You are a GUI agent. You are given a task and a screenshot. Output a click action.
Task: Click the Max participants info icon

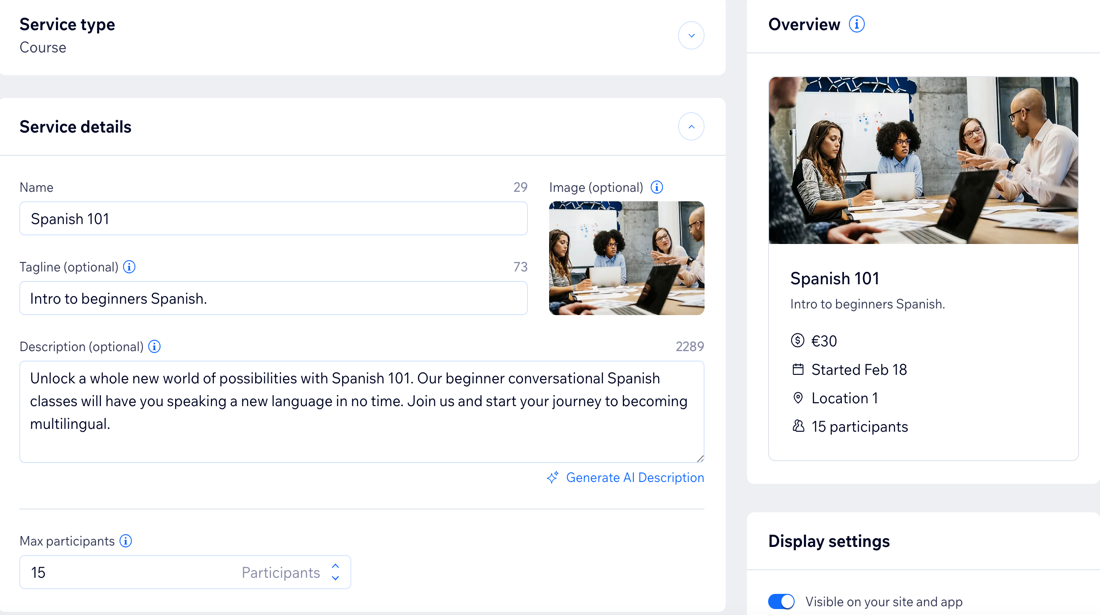tap(126, 541)
